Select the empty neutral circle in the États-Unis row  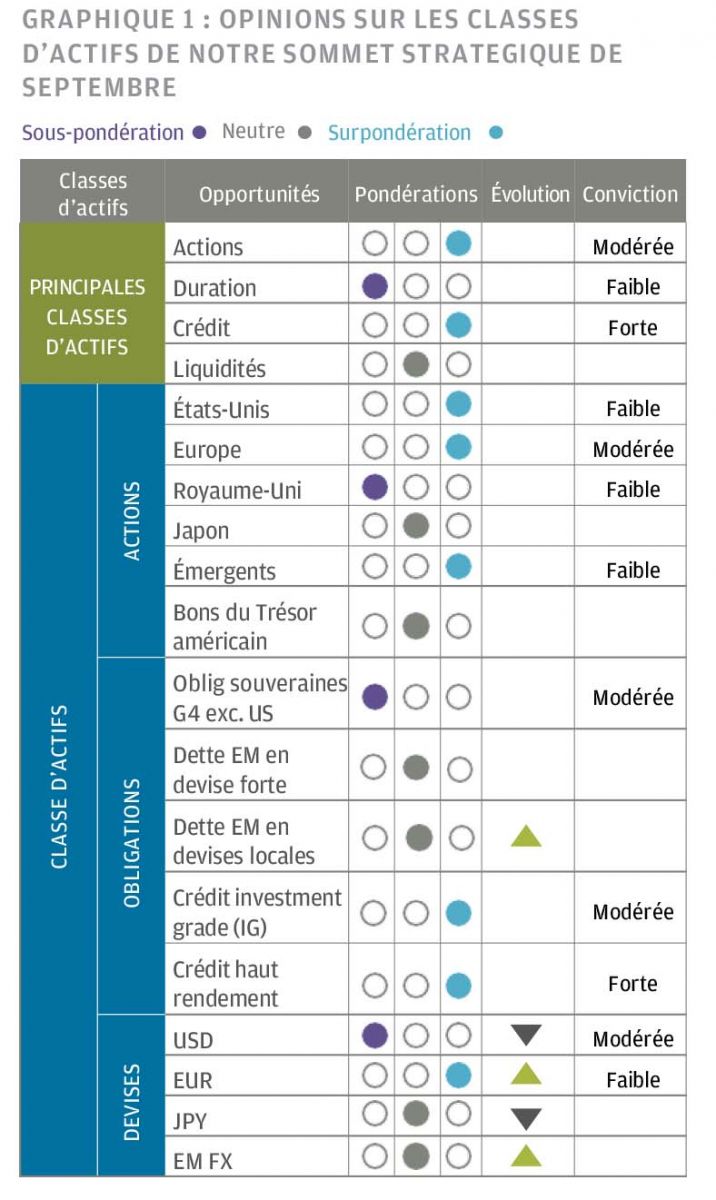click(417, 406)
